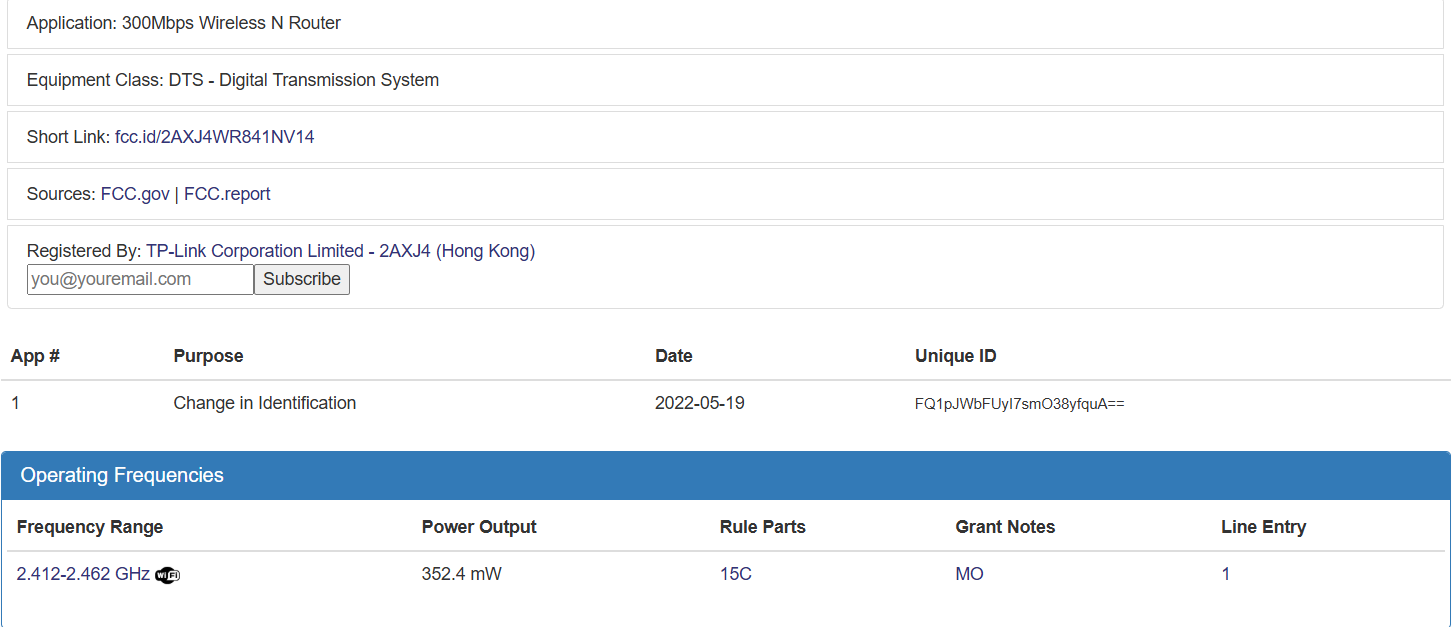Click the Purpose column header
The height and width of the screenshot is (627, 1454).
point(208,356)
